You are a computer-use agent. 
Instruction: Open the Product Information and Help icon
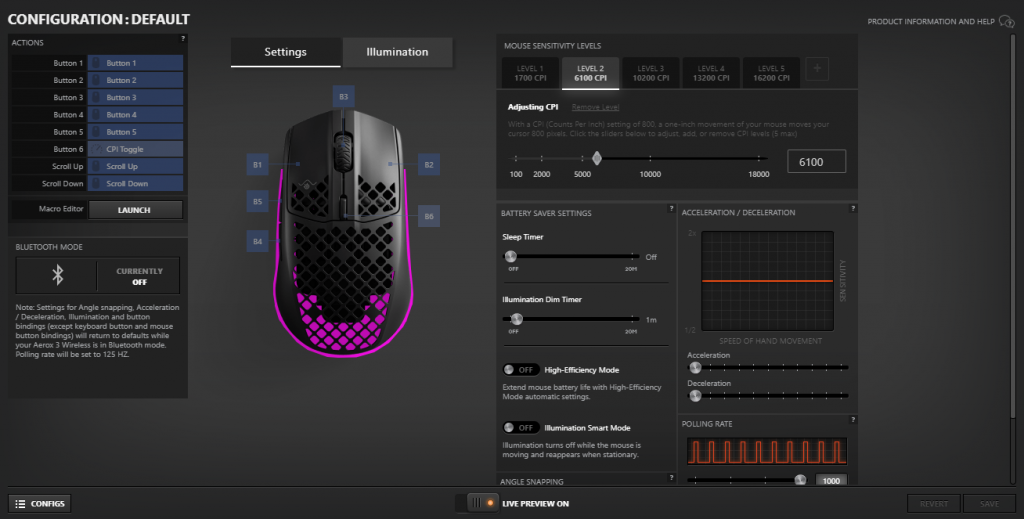1006,22
